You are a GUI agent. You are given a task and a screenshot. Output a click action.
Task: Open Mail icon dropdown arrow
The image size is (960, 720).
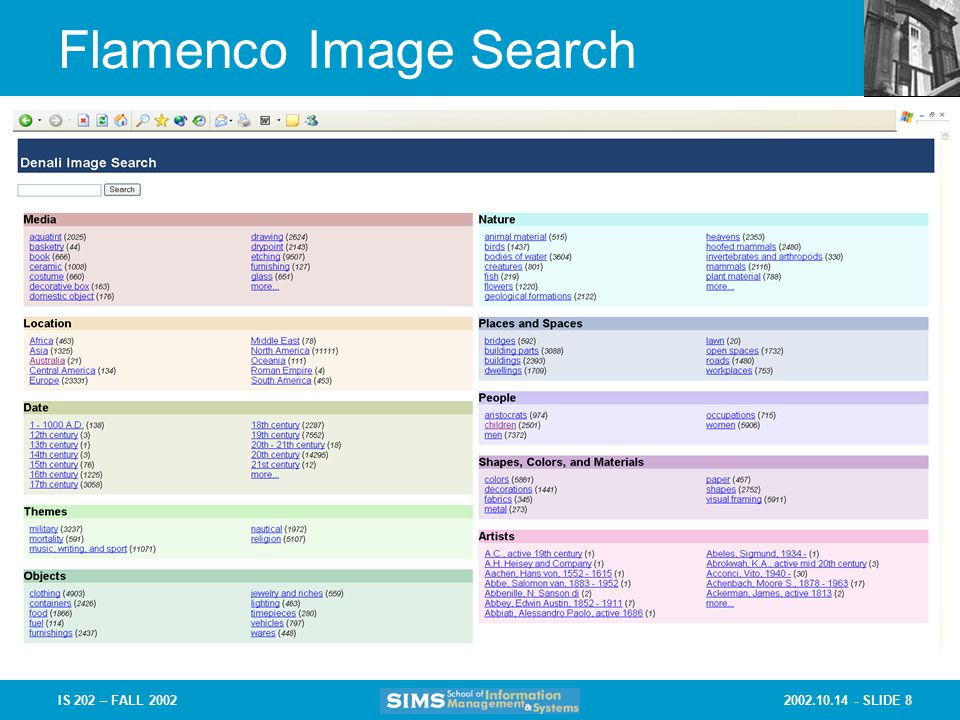tap(231, 121)
